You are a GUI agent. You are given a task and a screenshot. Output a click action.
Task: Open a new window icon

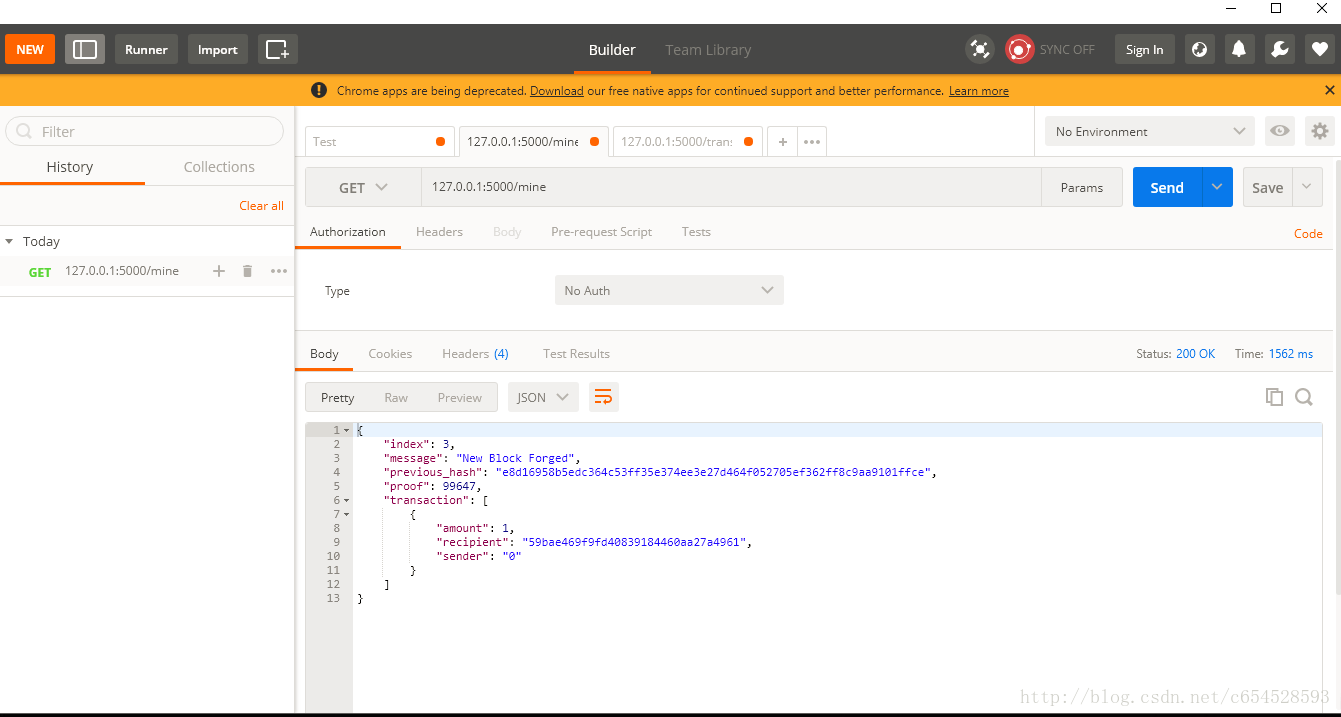(277, 49)
